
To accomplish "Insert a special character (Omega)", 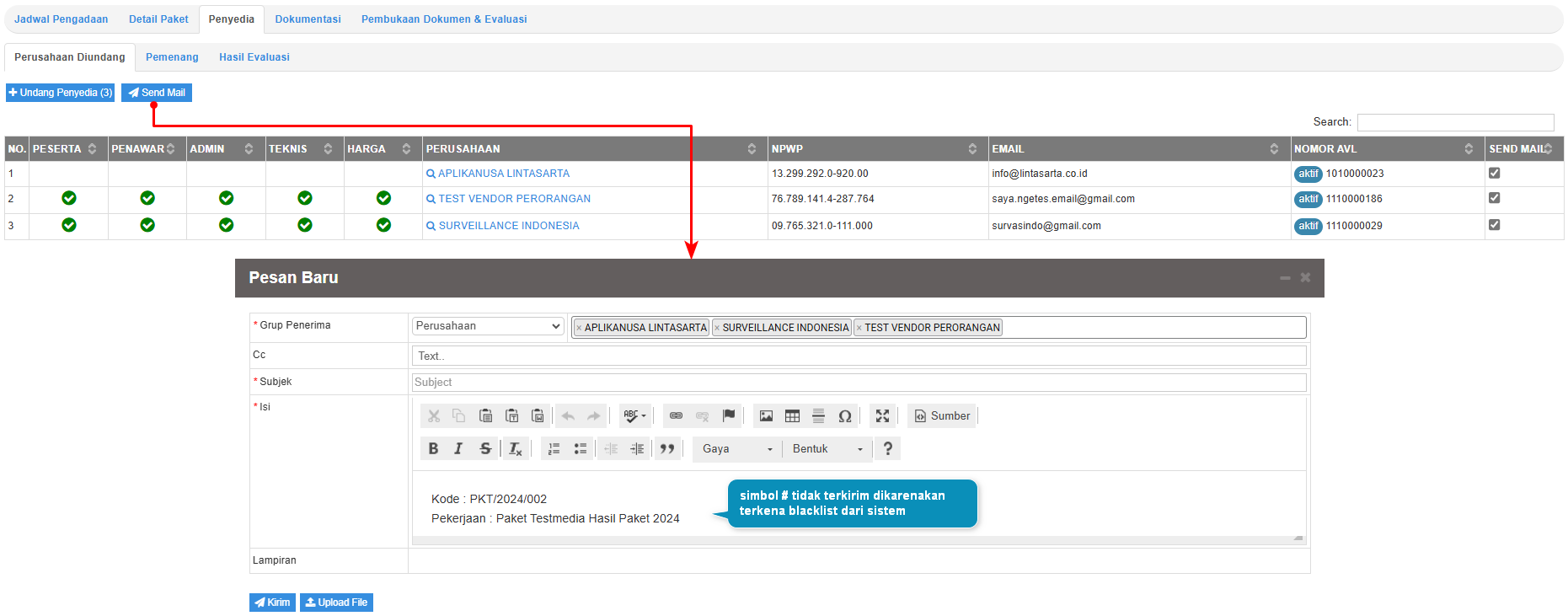I will coord(844,416).
